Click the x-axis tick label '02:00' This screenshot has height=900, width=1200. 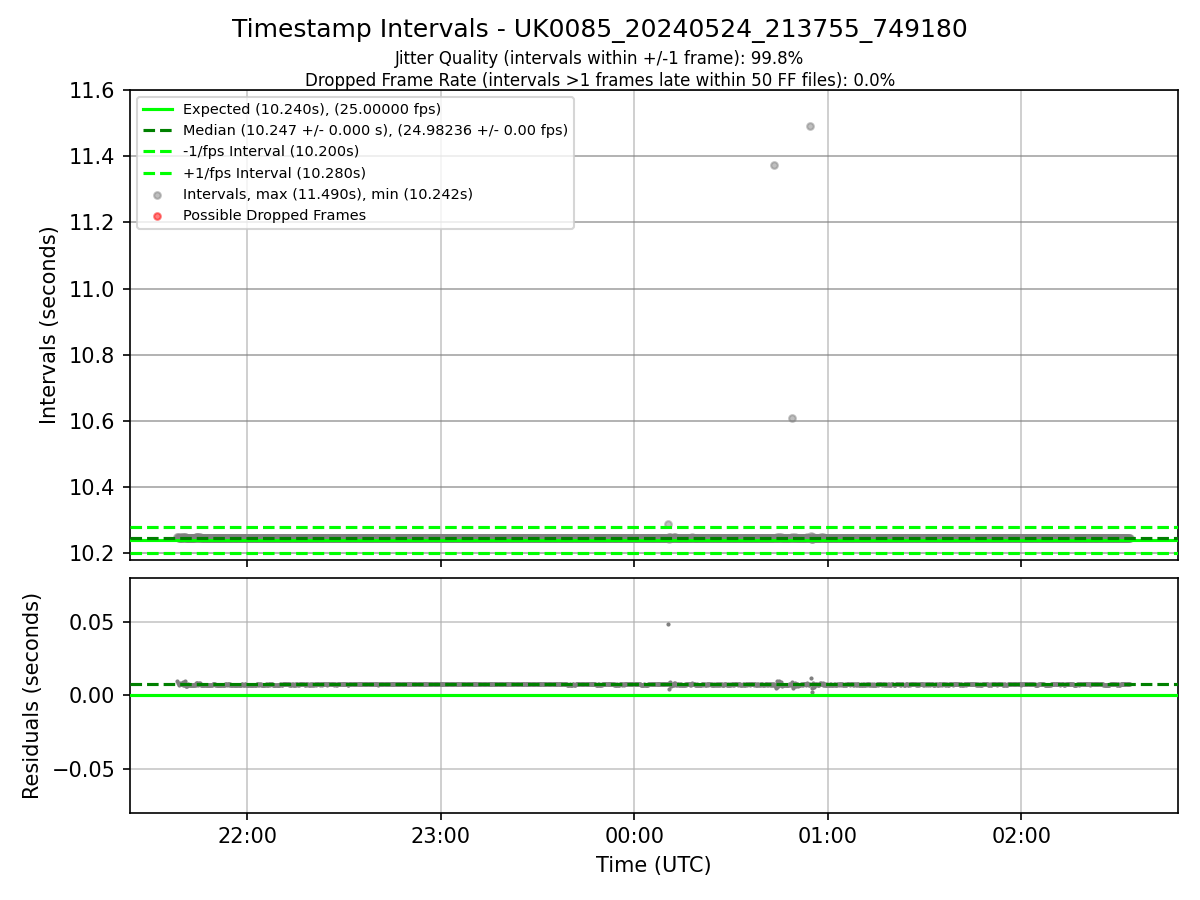pos(1020,835)
